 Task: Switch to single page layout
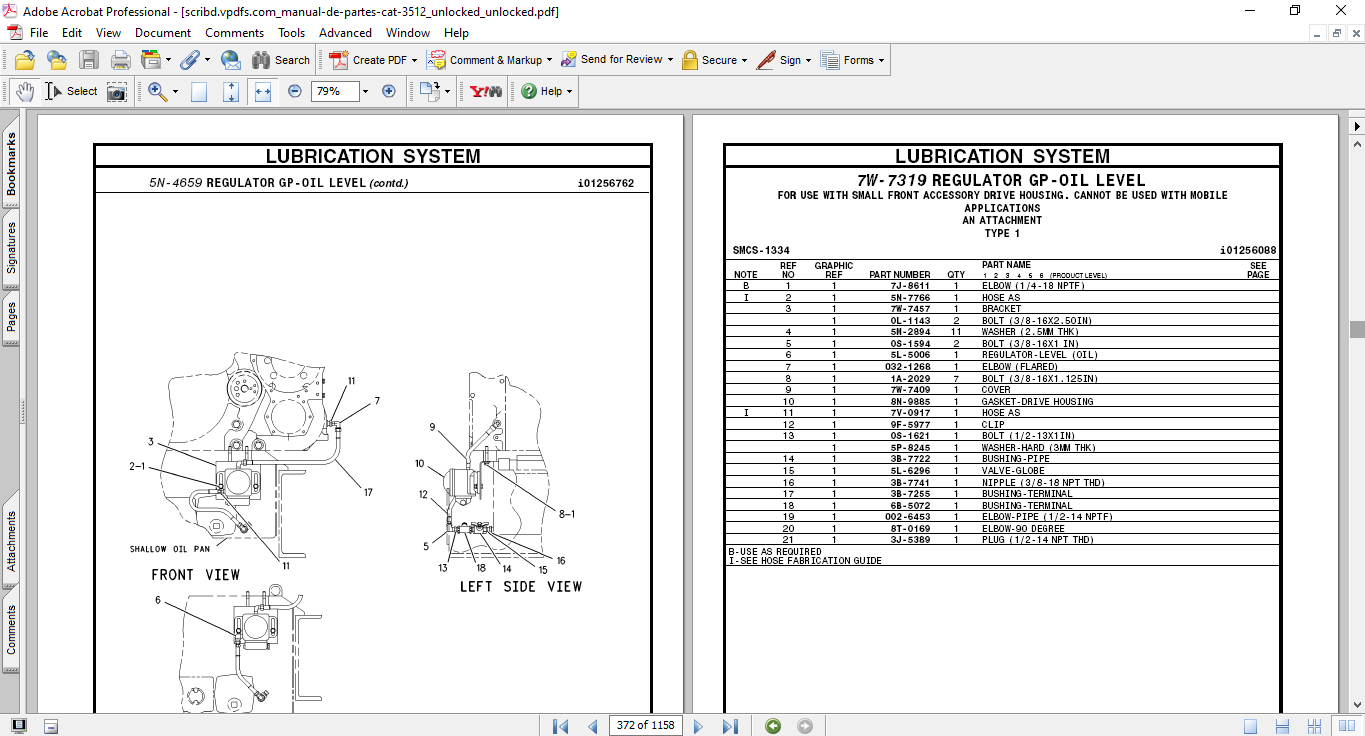[x=1250, y=726]
